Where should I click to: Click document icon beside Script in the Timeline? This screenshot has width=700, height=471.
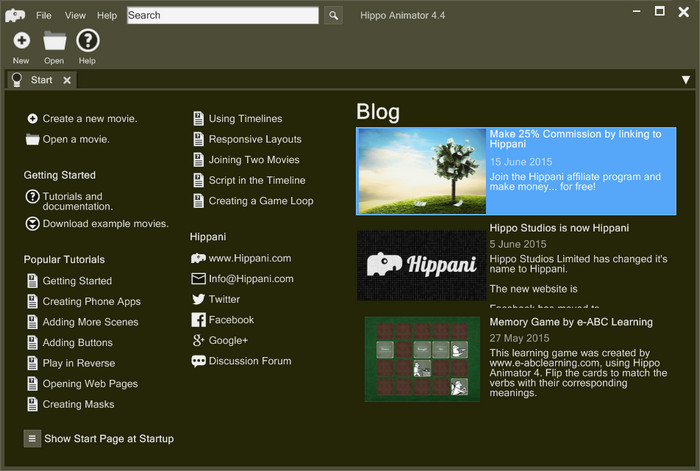tap(199, 180)
